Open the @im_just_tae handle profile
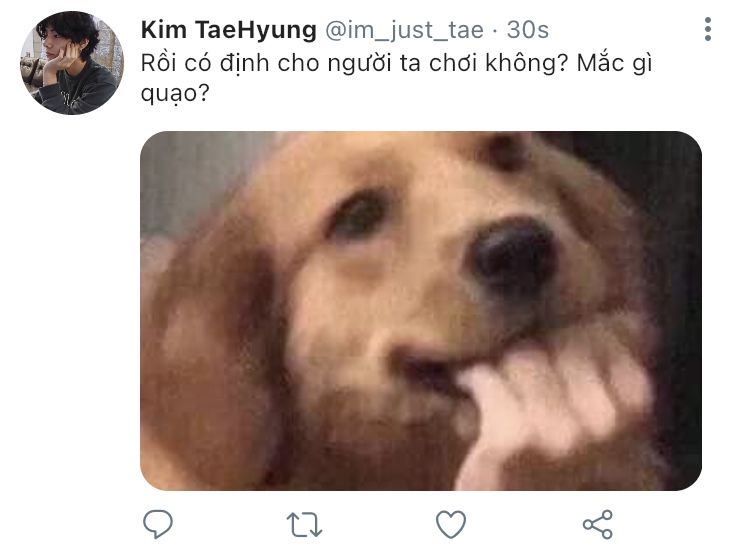 tap(405, 31)
